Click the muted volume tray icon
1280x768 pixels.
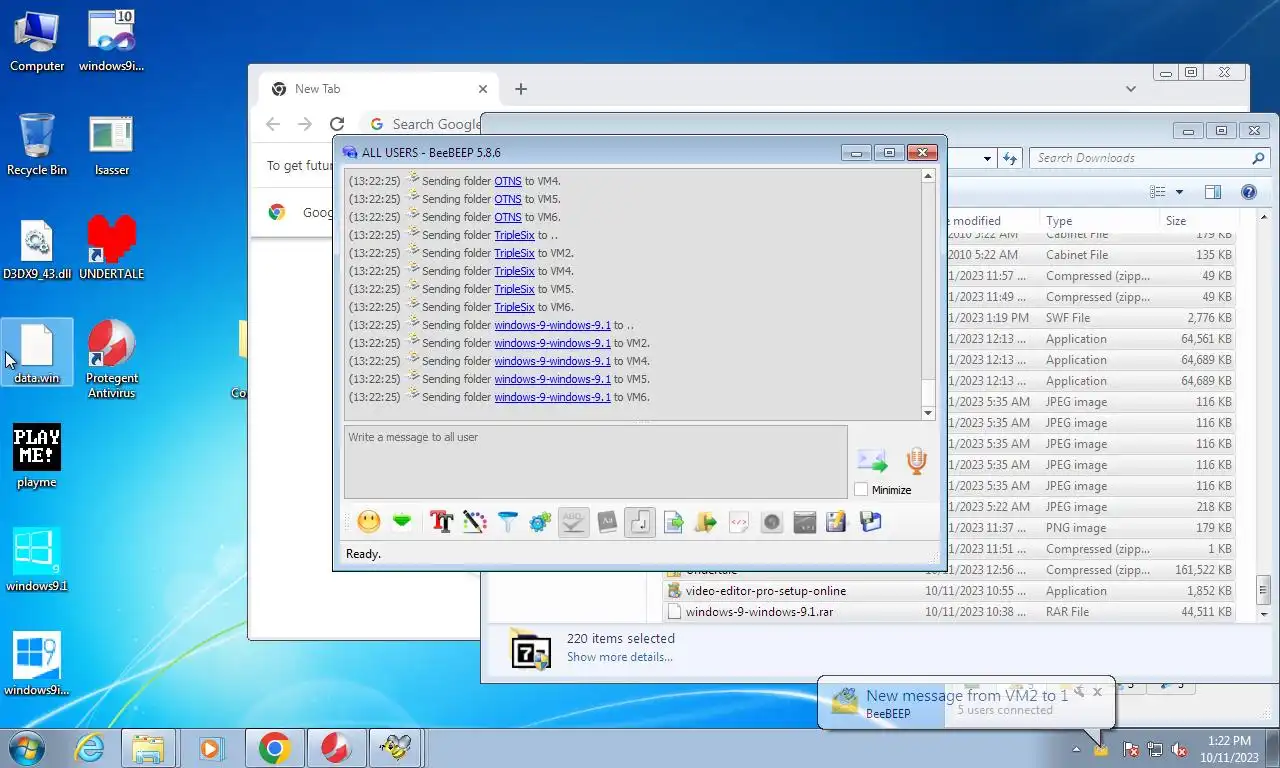coord(1178,749)
